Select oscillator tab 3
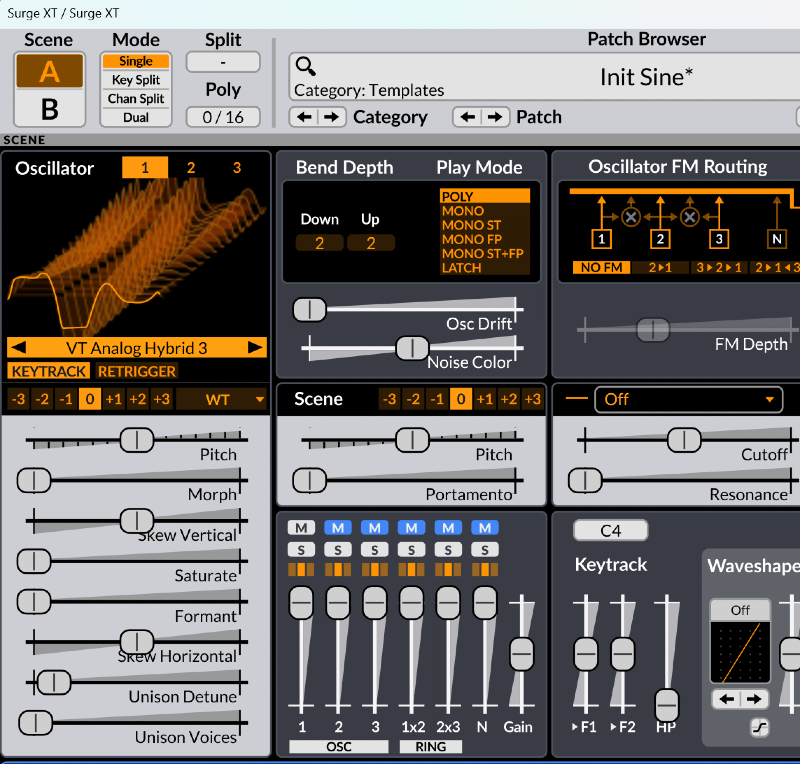800x764 pixels. [x=237, y=167]
